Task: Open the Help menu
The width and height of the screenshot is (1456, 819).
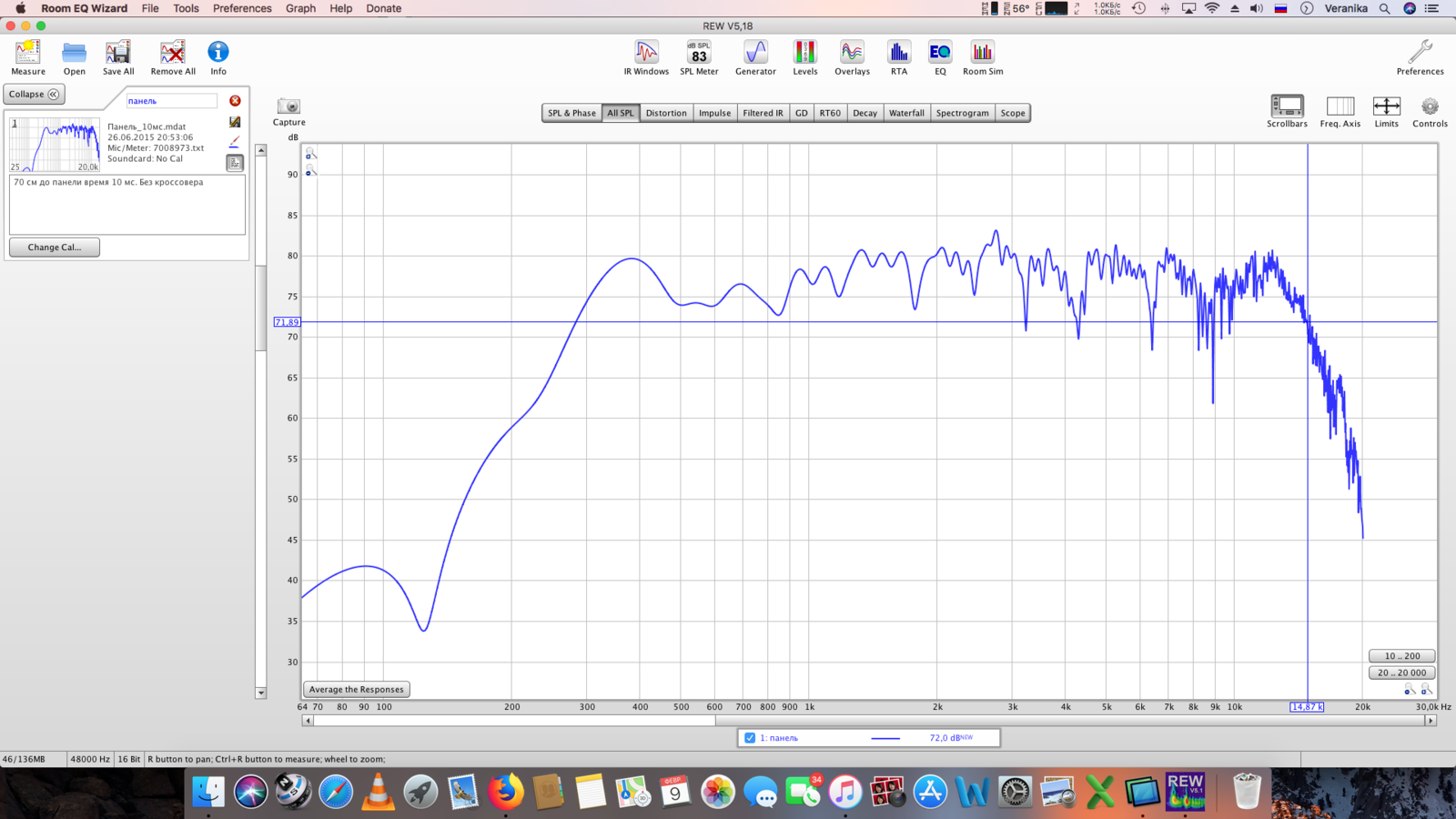Action: [x=340, y=8]
